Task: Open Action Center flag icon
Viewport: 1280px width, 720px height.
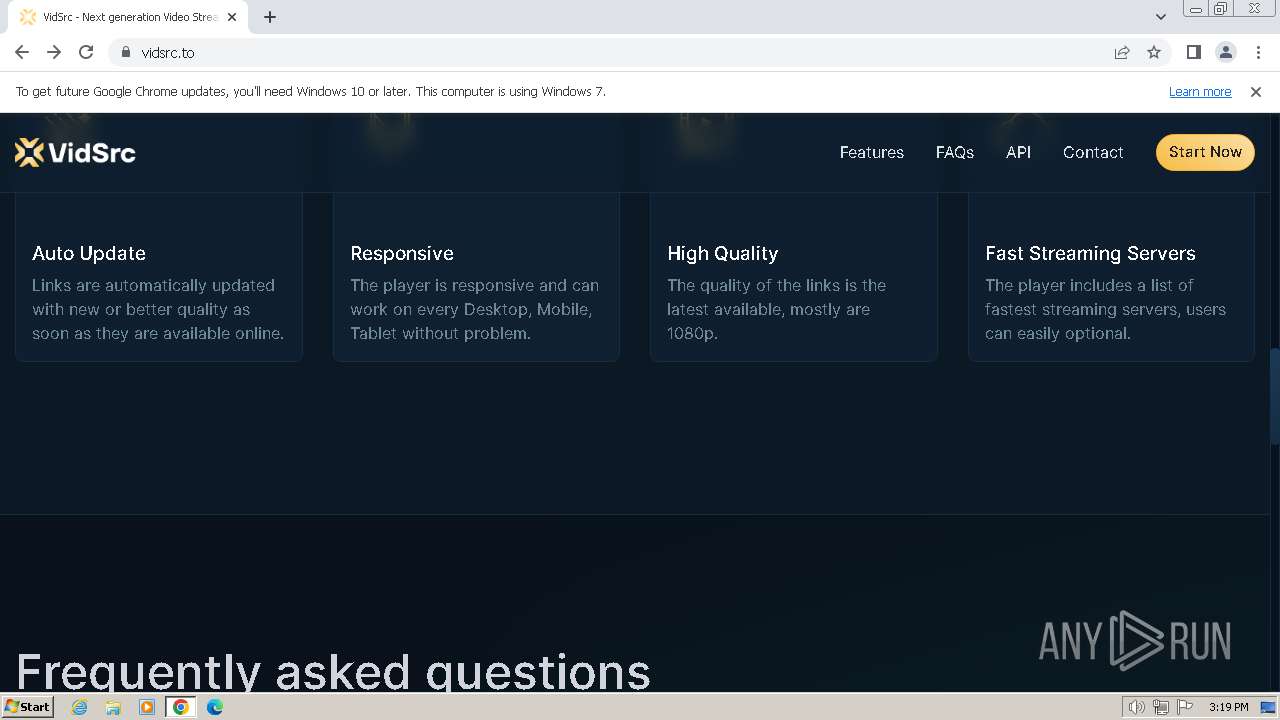Action: click(x=1185, y=707)
